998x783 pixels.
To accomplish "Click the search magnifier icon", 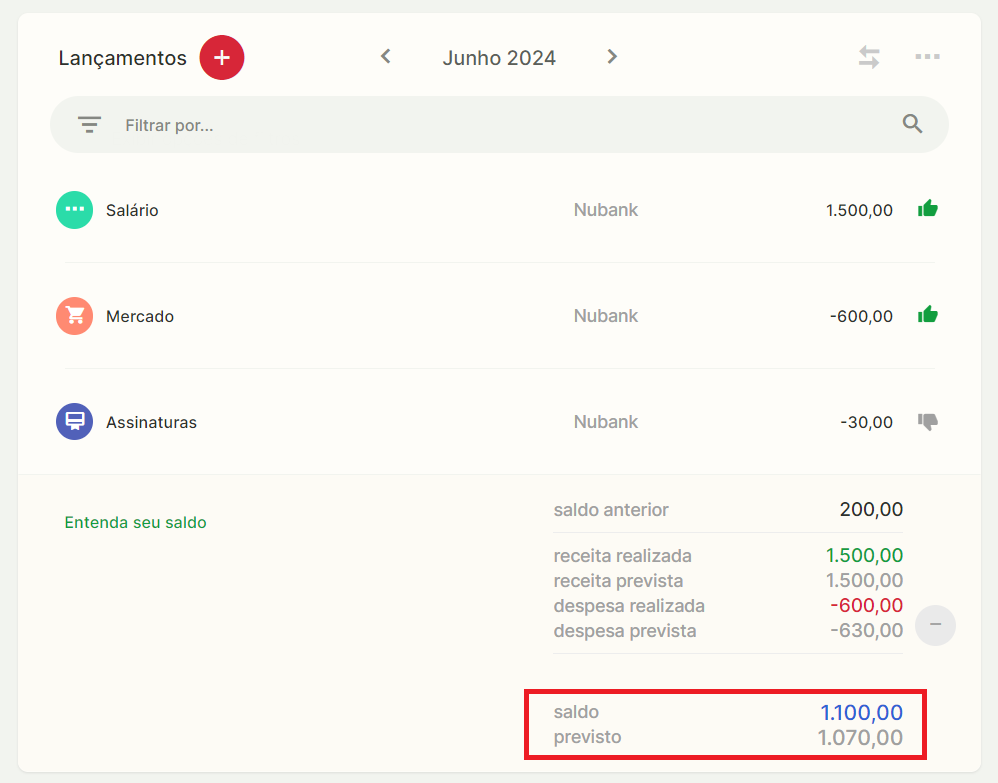I will coord(912,123).
